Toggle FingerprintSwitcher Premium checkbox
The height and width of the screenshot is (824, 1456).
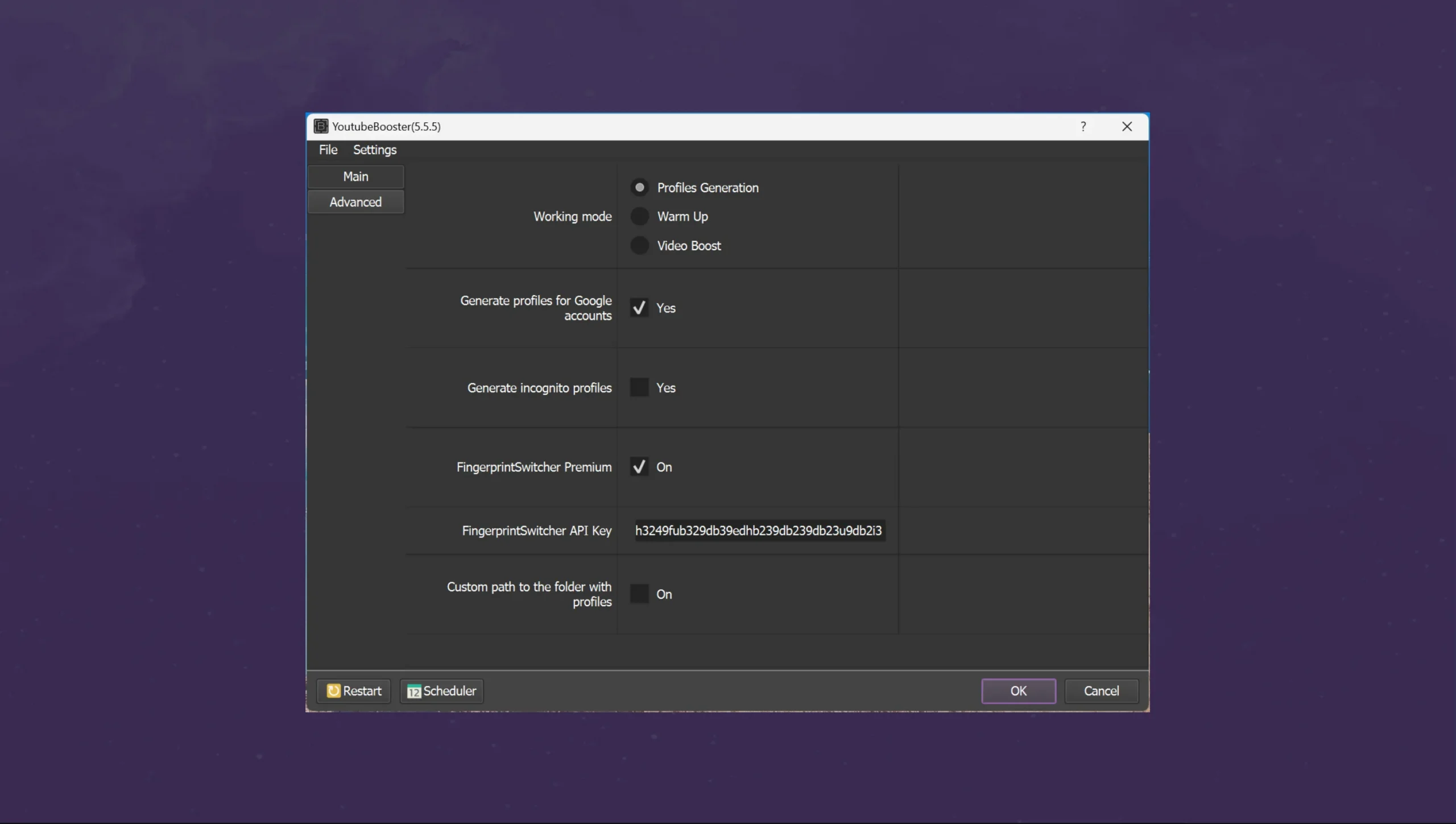(639, 467)
